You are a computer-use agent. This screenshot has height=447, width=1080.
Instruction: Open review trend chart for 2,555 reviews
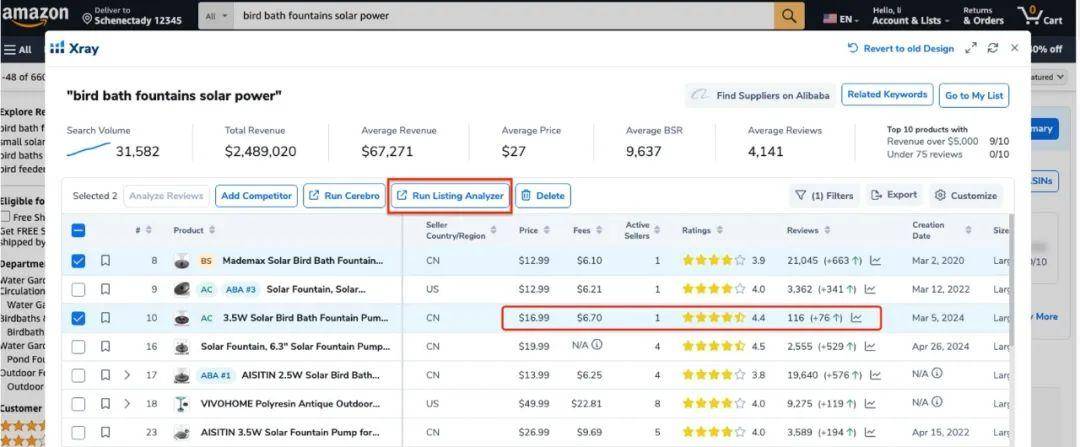tap(870, 346)
